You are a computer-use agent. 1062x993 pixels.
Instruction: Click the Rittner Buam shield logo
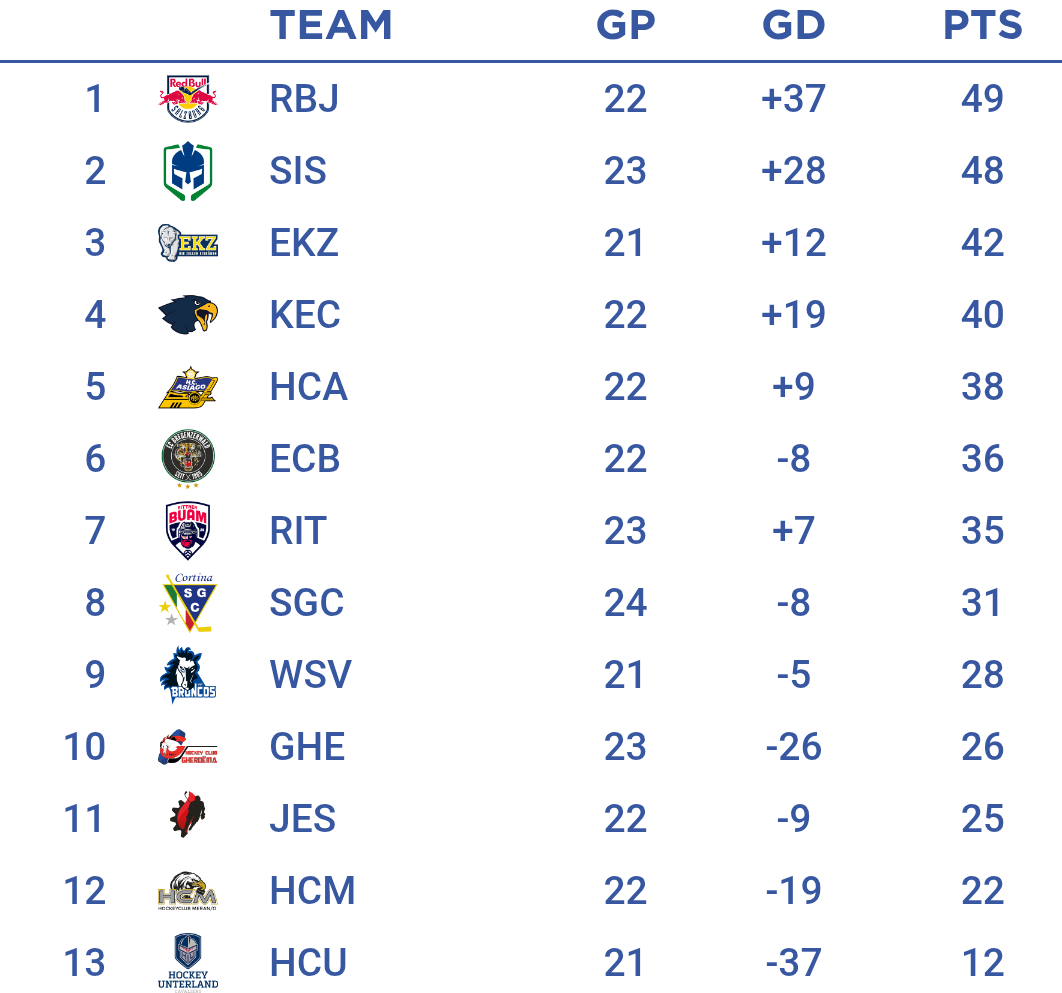point(188,530)
